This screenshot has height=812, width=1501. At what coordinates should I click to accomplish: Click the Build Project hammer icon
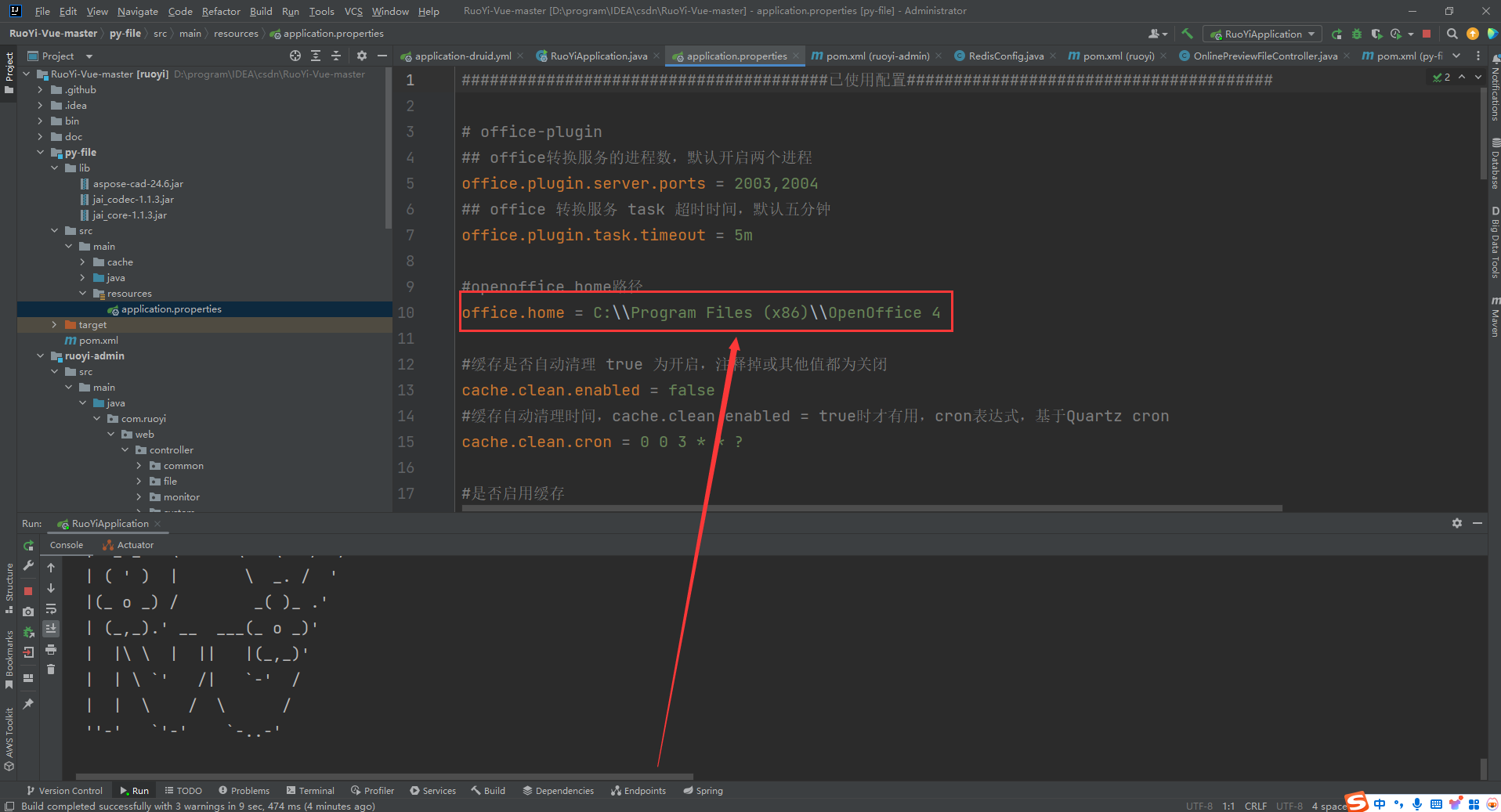(x=1187, y=34)
